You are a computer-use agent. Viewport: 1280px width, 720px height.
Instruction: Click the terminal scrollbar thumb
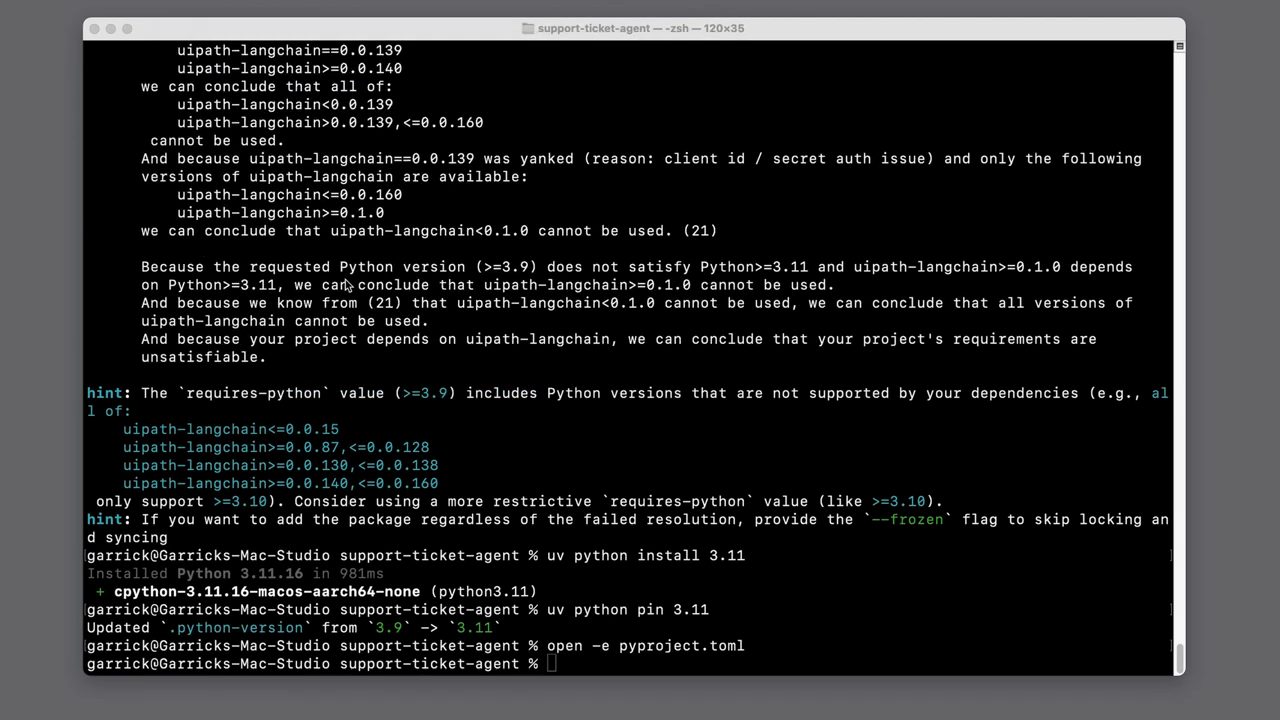pyautogui.click(x=1180, y=659)
